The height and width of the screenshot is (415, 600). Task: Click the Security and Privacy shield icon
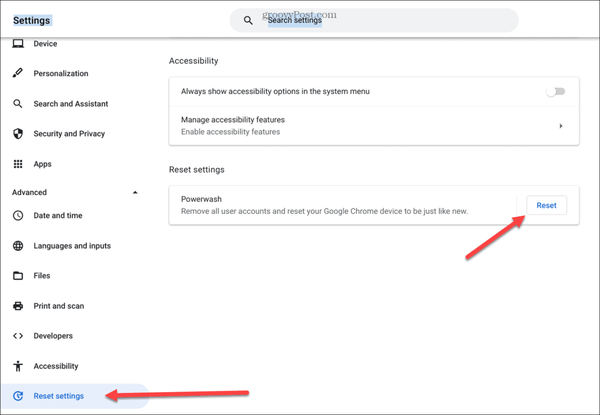[18, 134]
